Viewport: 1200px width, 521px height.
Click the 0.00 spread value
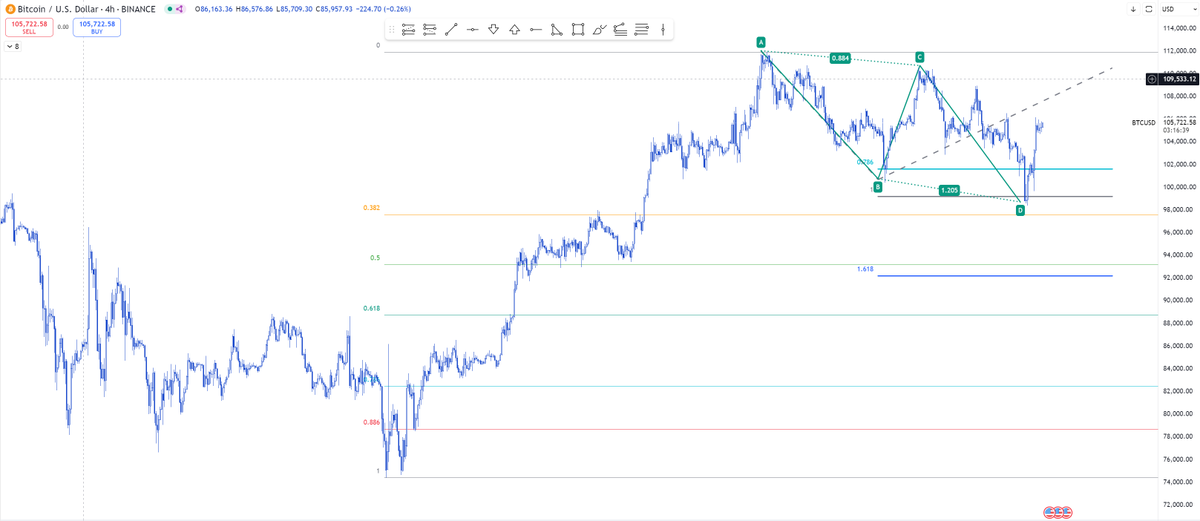point(63,27)
